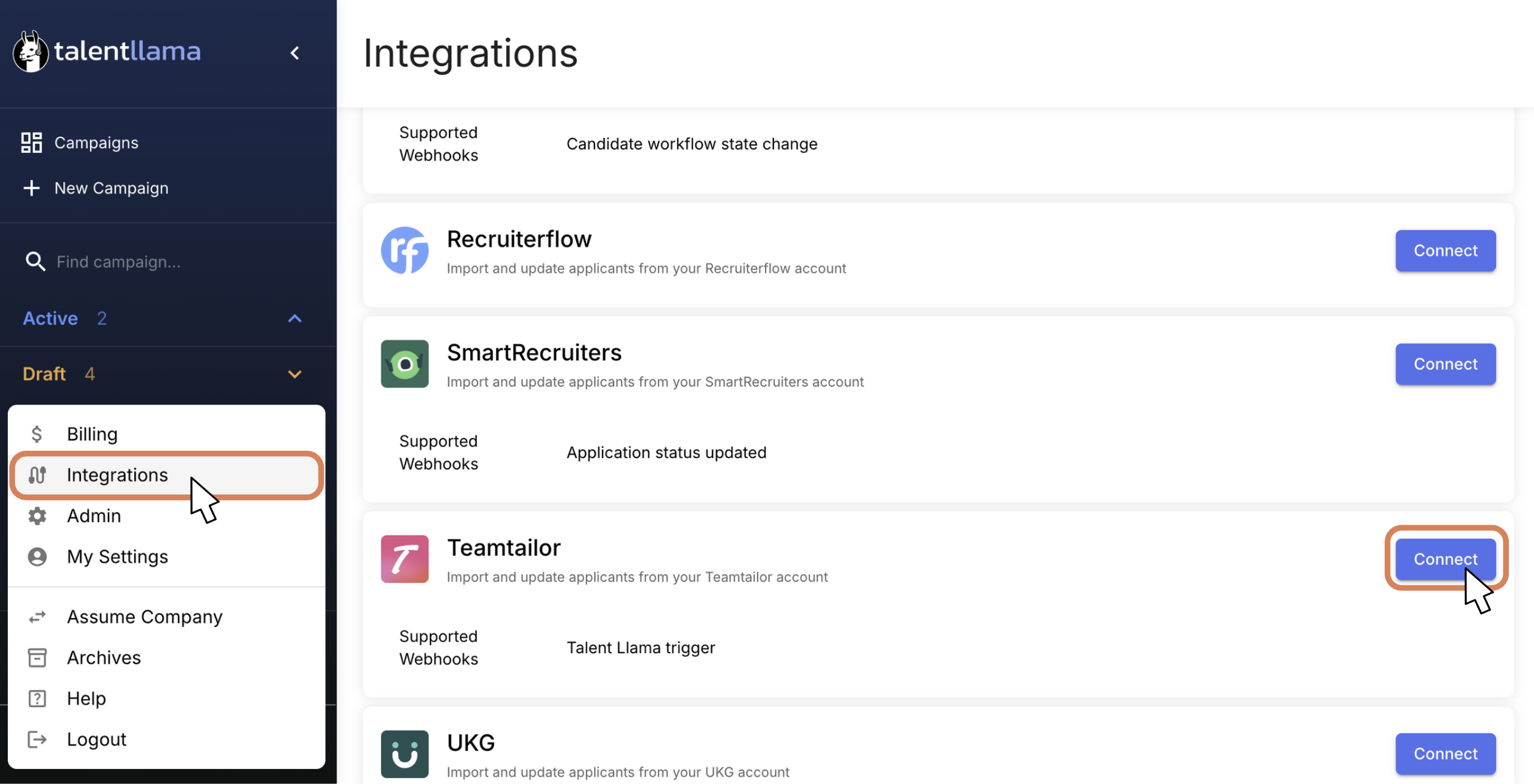Collapse the sidebar with the left chevron

294,53
